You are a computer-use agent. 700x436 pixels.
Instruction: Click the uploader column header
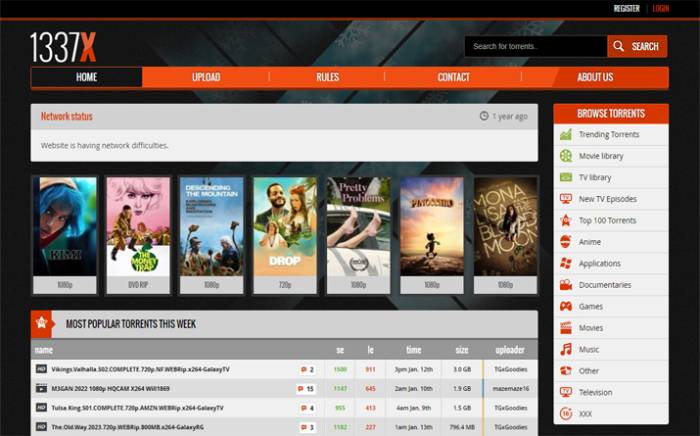510,350
